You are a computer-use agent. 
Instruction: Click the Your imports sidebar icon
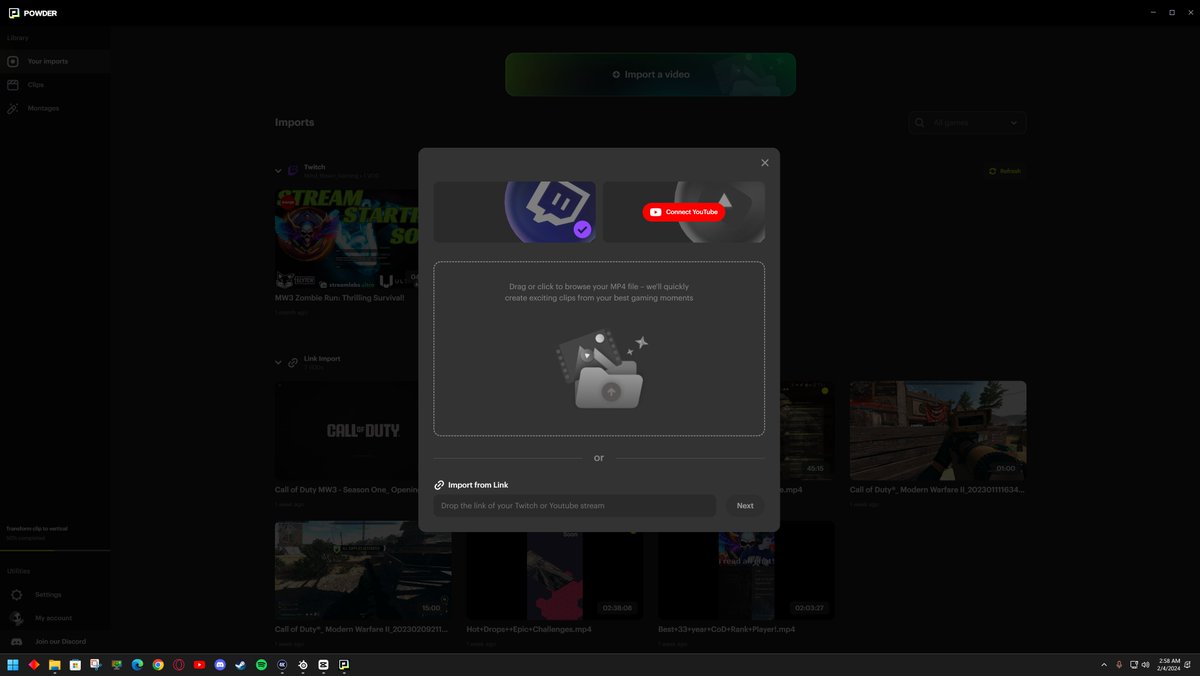click(13, 61)
